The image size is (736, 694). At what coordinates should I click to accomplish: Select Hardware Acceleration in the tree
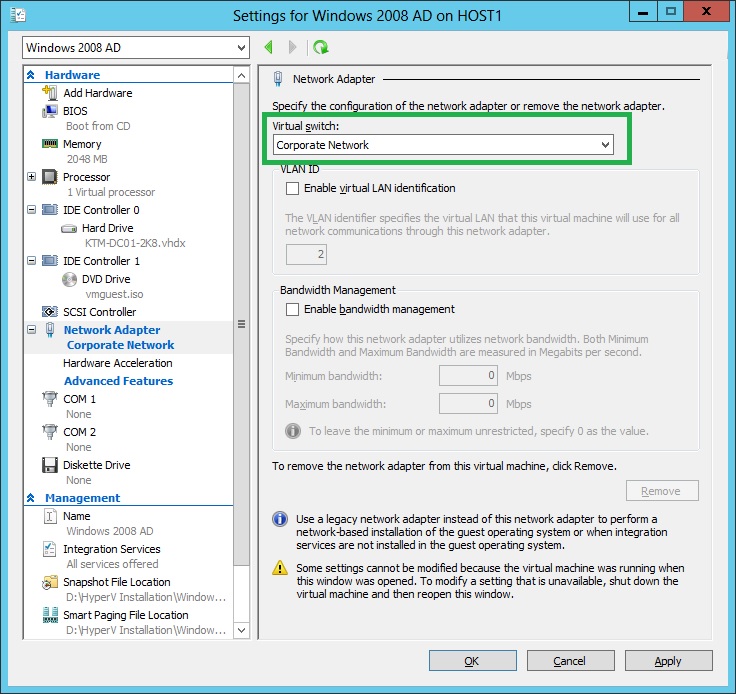117,363
